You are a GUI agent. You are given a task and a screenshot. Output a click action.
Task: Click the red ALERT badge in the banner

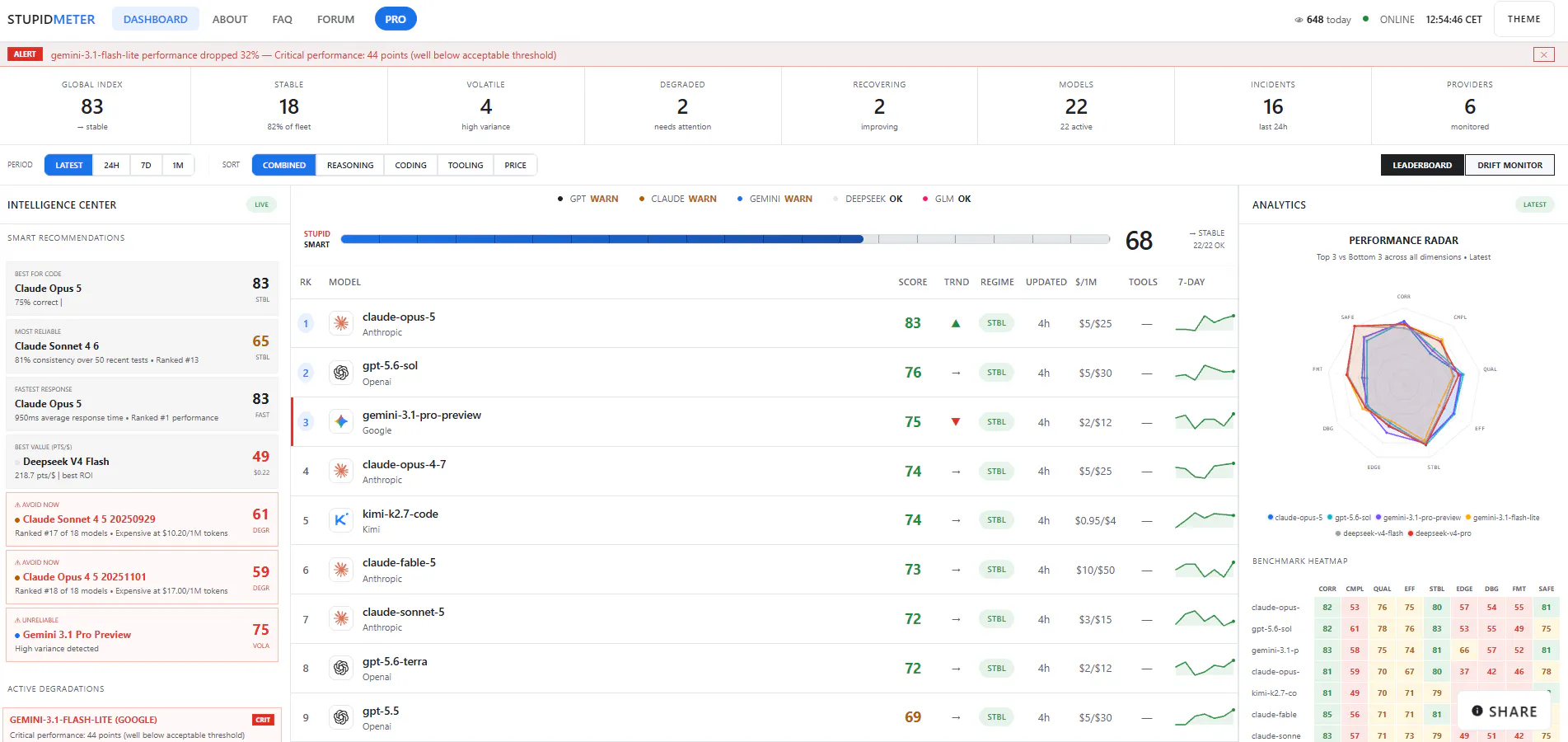25,54
